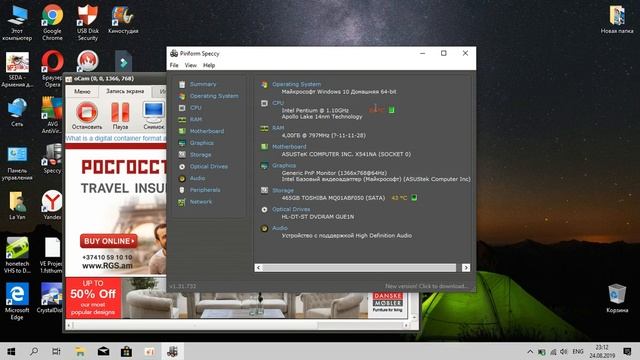
Task: Select RAM in Speccy sidebar
Action: (x=196, y=119)
